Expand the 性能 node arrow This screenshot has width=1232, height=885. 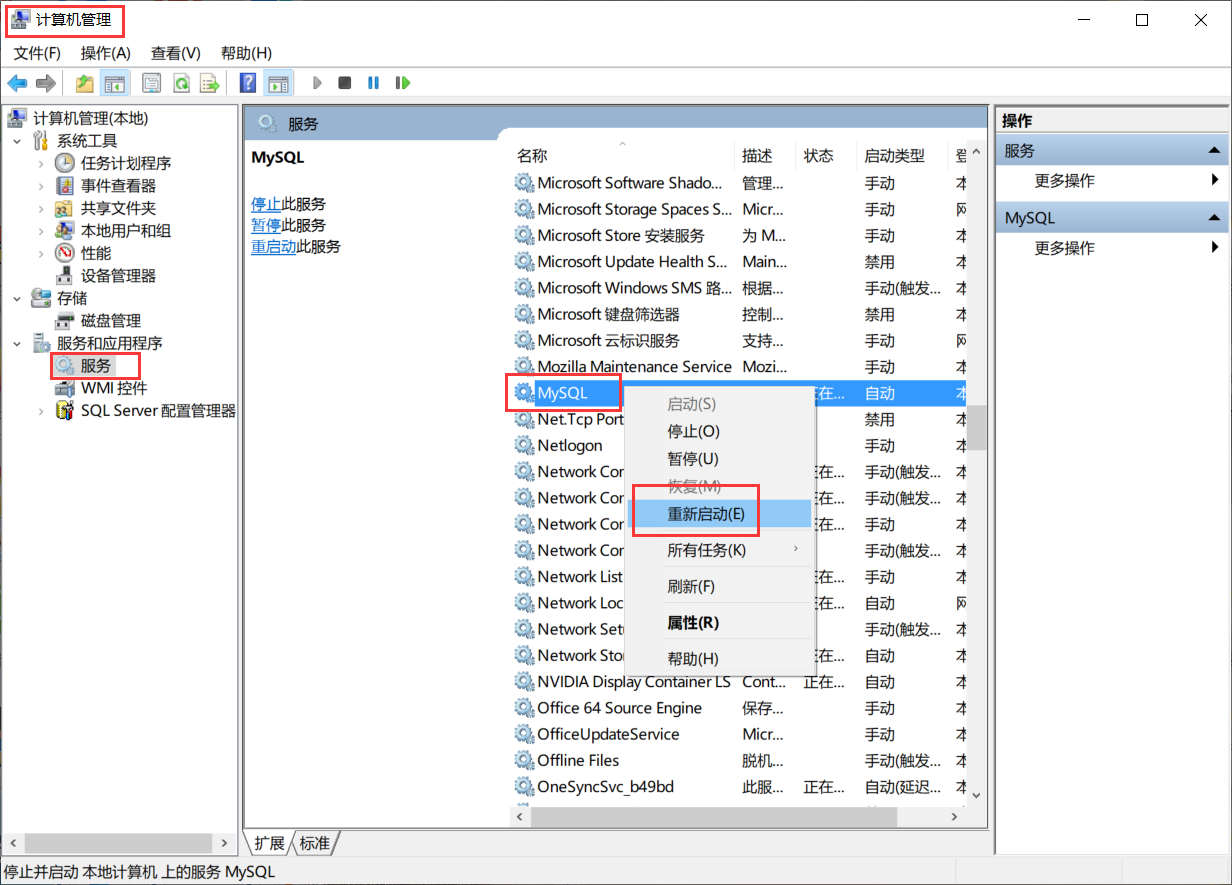pos(41,253)
